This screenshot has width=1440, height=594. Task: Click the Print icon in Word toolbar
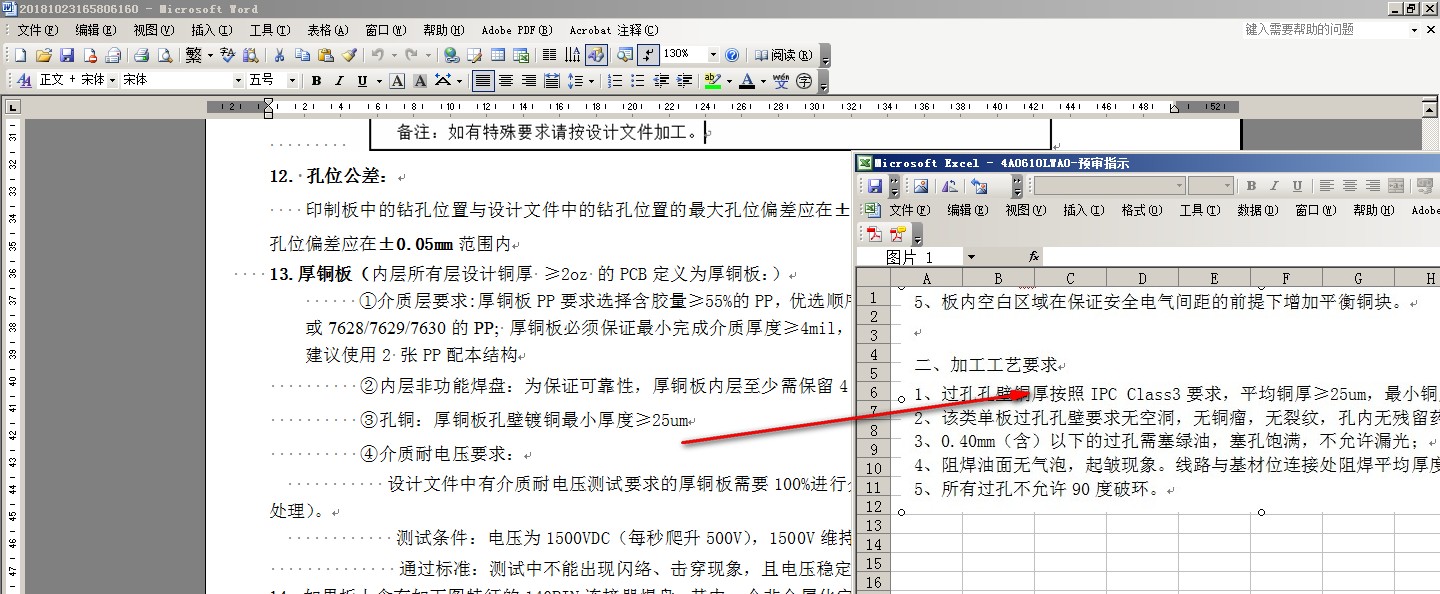coord(141,55)
